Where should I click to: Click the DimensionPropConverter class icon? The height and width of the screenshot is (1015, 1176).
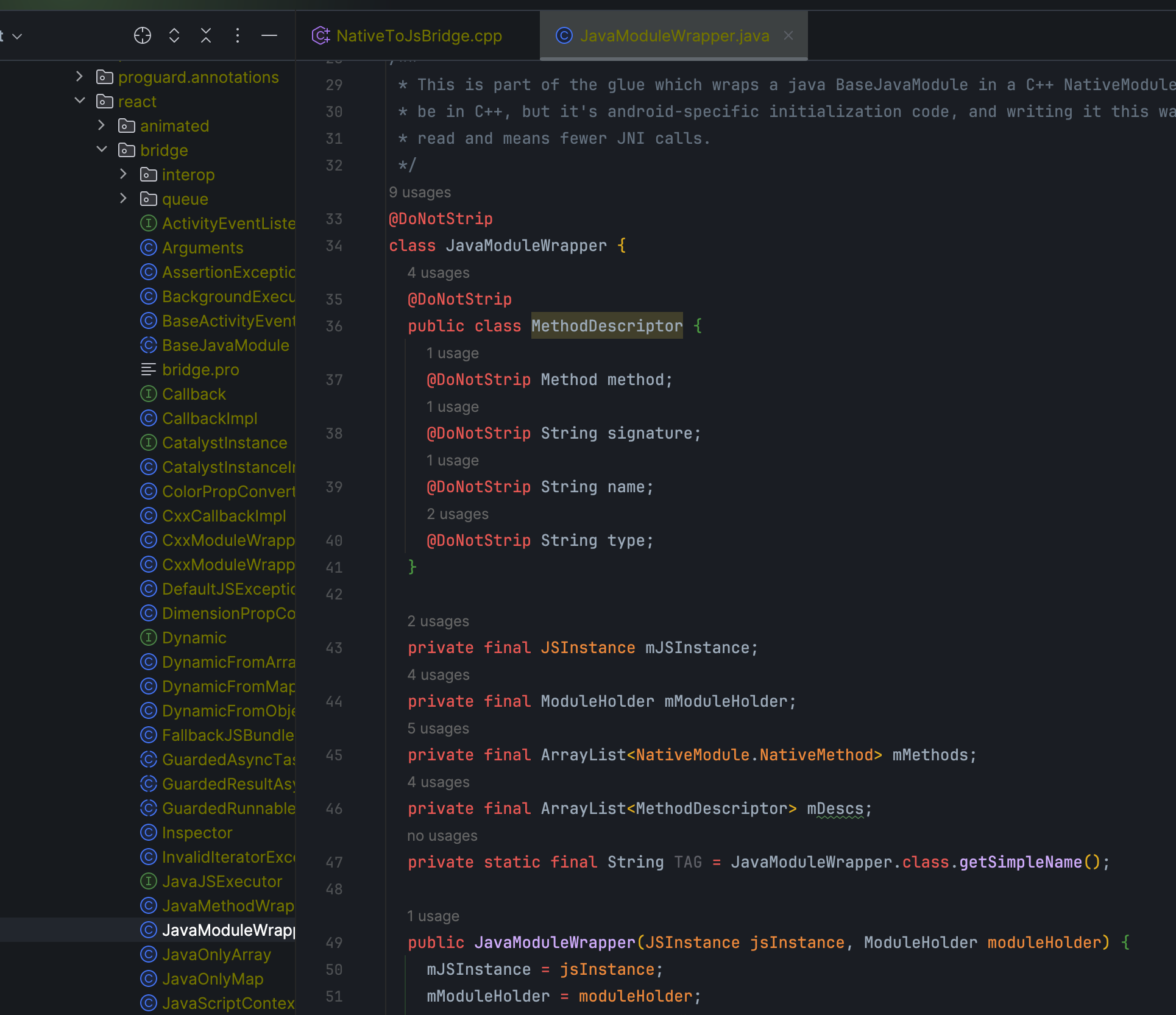point(149,614)
